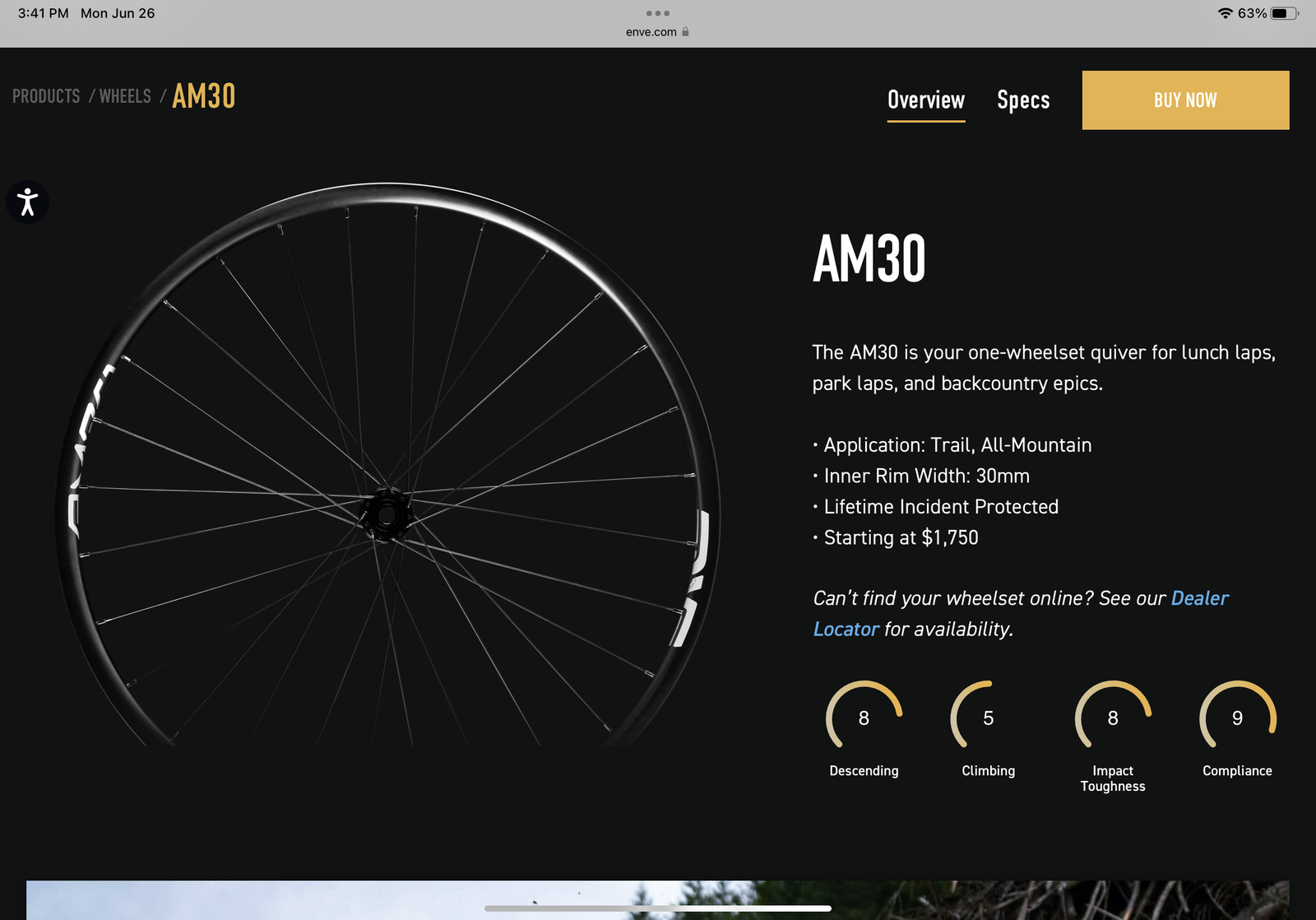
Task: Click the Climbing rating gauge
Action: [x=988, y=714]
